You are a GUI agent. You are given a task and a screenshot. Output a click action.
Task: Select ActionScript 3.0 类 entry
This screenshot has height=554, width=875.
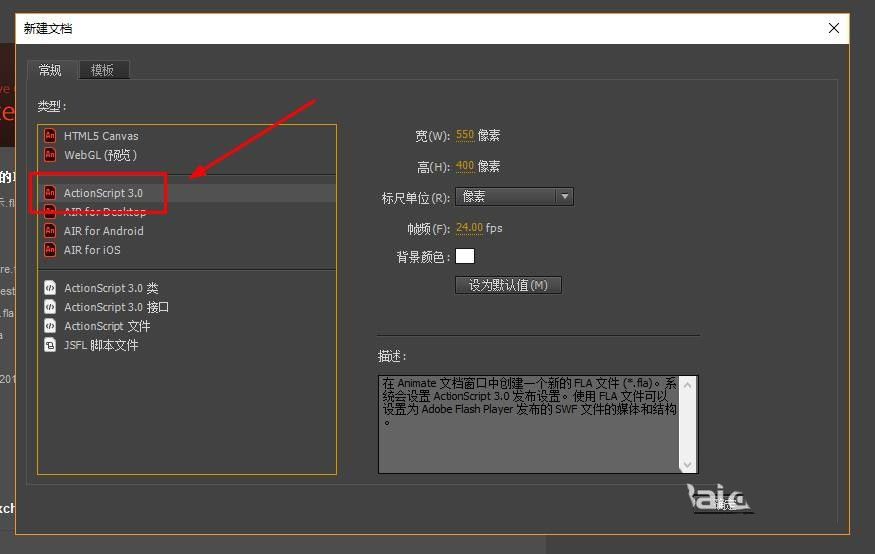coord(187,288)
